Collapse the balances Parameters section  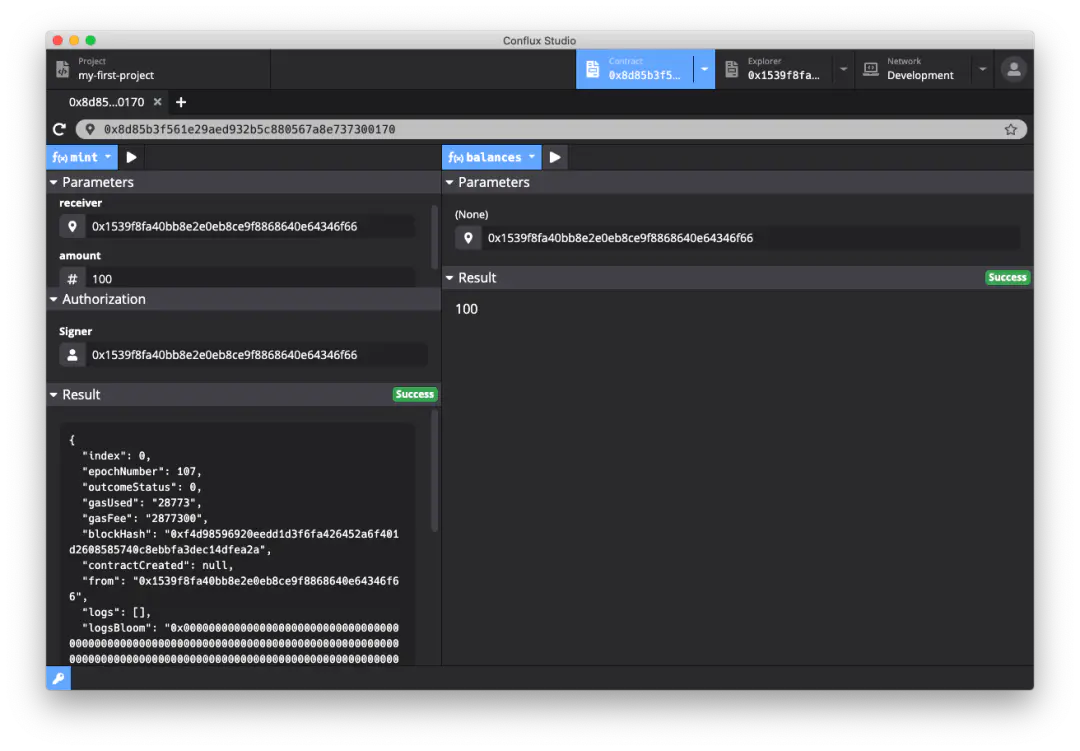pyautogui.click(x=738, y=182)
